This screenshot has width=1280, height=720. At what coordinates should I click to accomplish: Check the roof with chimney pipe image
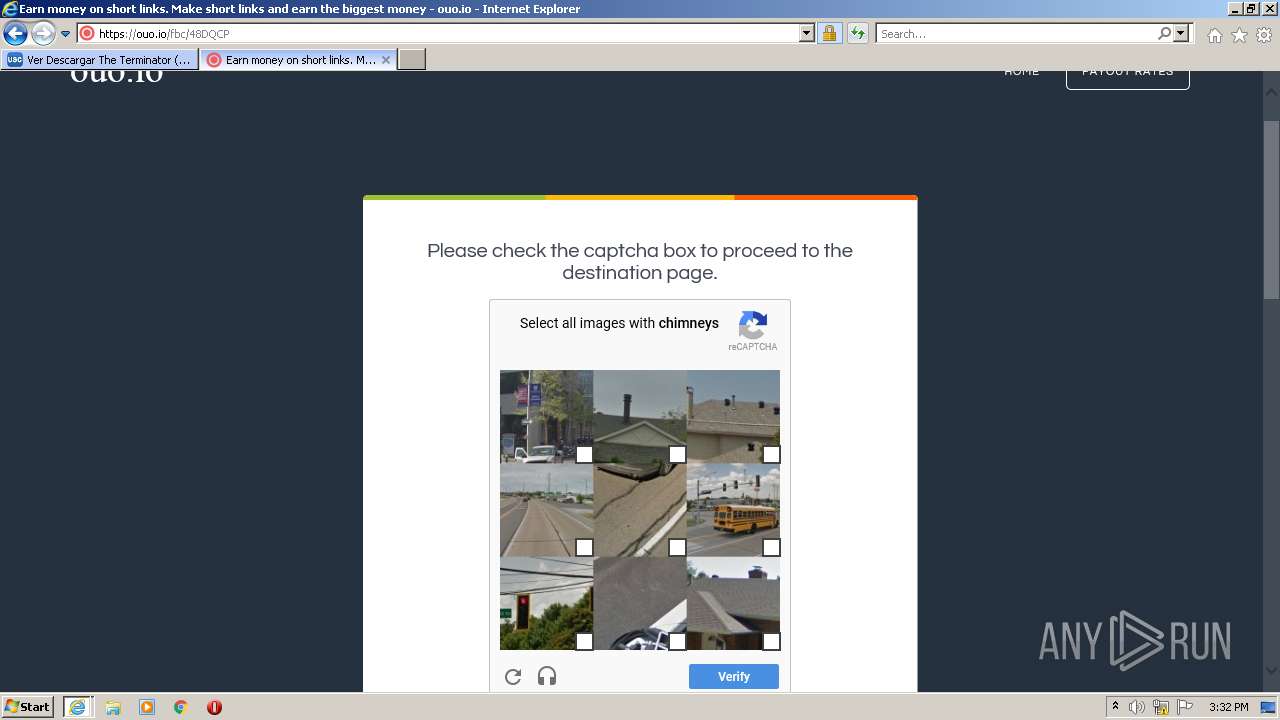tap(639, 417)
